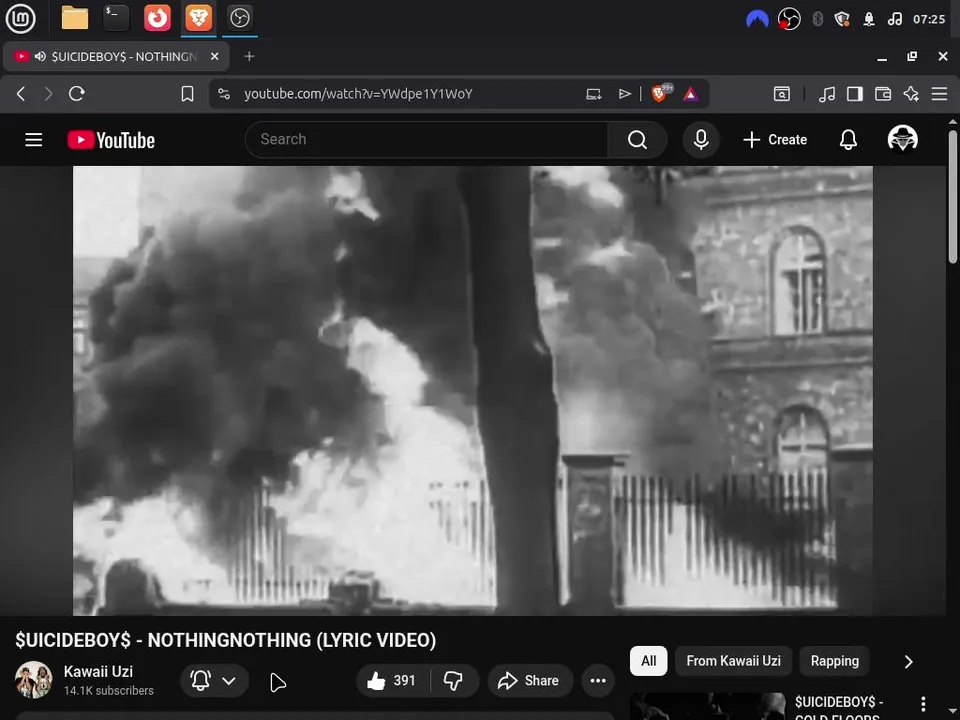This screenshot has width=960, height=720.
Task: Bookmark this page
Action: [x=187, y=94]
